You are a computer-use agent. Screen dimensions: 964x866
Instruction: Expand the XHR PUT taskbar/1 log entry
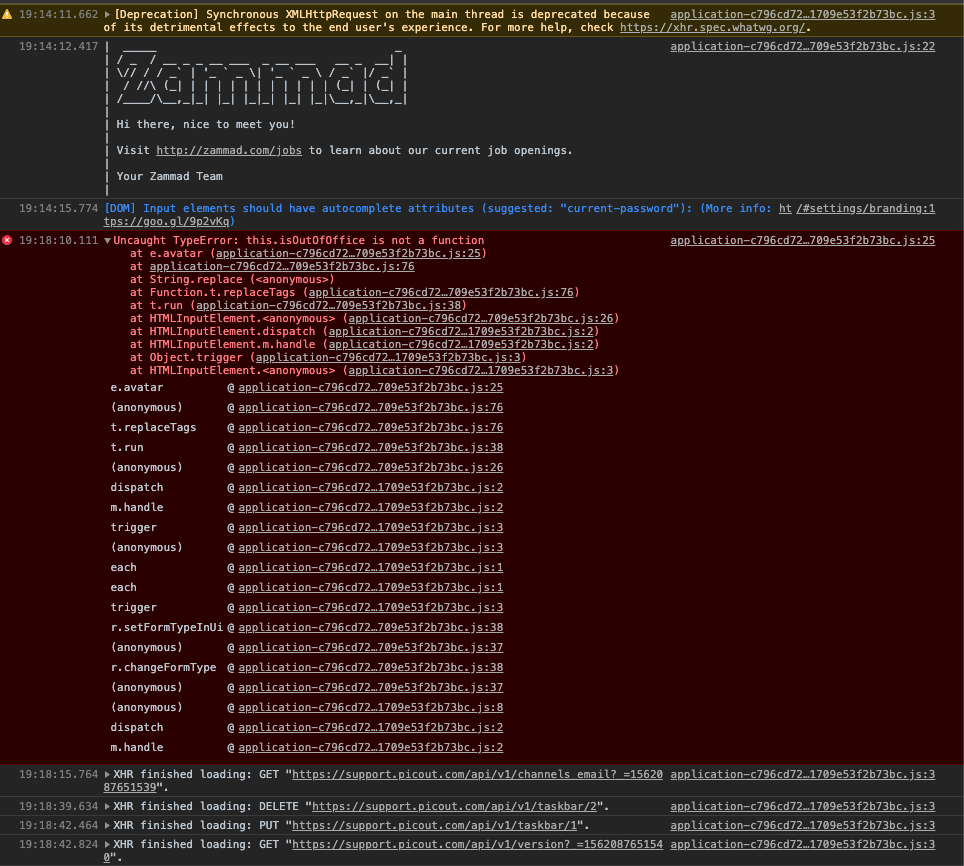(109, 825)
